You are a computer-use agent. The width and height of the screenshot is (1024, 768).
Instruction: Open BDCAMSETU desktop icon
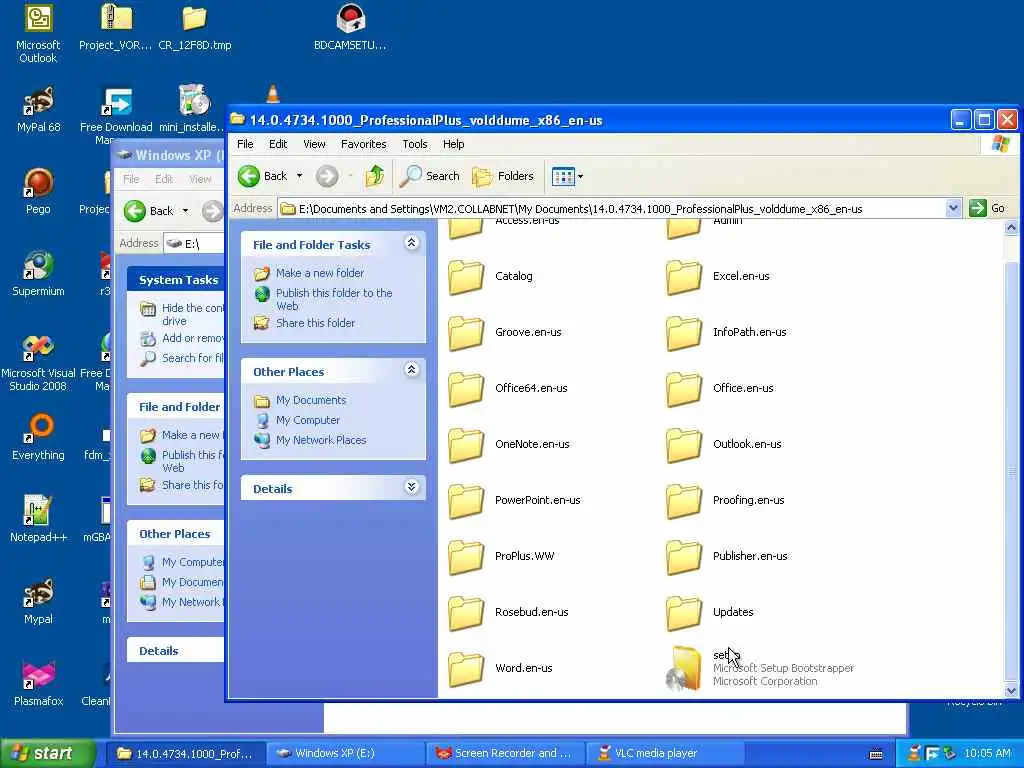pos(350,27)
